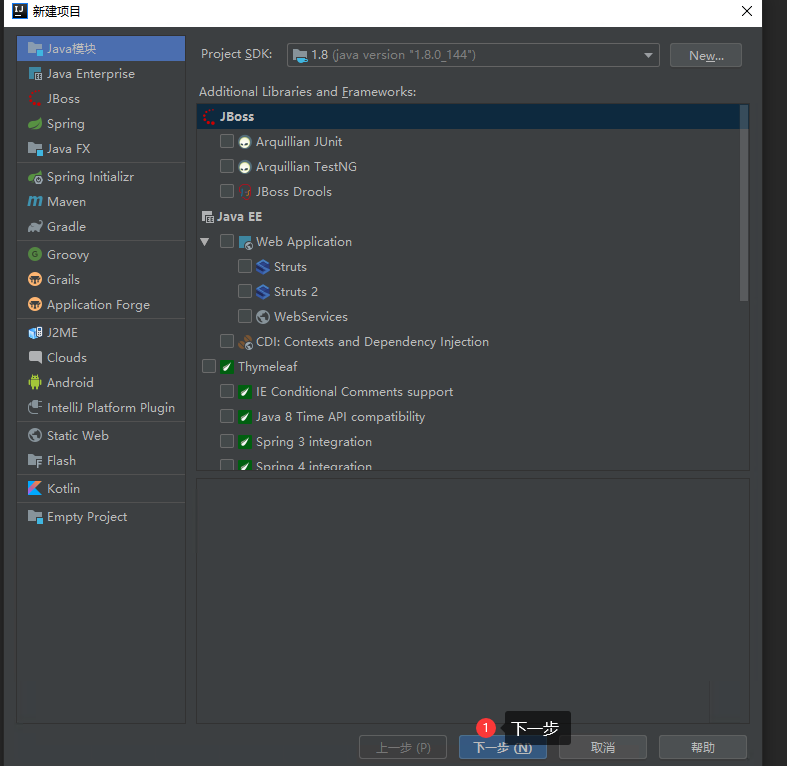Click the Java Enterprise icon
The height and width of the screenshot is (766, 787).
coord(35,74)
